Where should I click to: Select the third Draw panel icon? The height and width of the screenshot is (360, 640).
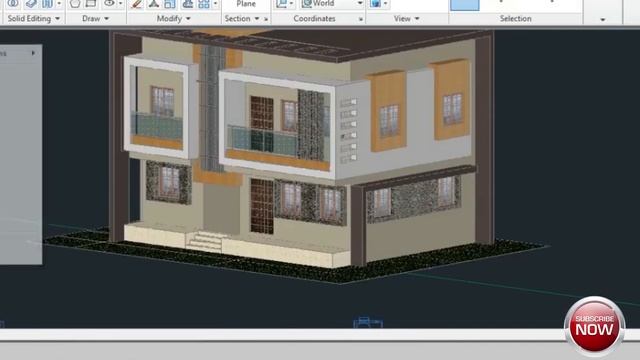tap(109, 4)
